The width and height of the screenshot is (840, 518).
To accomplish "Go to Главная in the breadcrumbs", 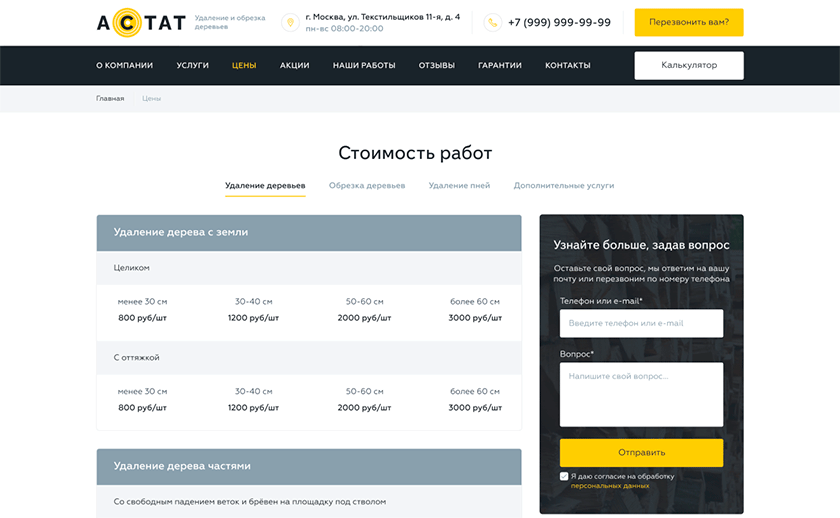I will tap(110, 99).
